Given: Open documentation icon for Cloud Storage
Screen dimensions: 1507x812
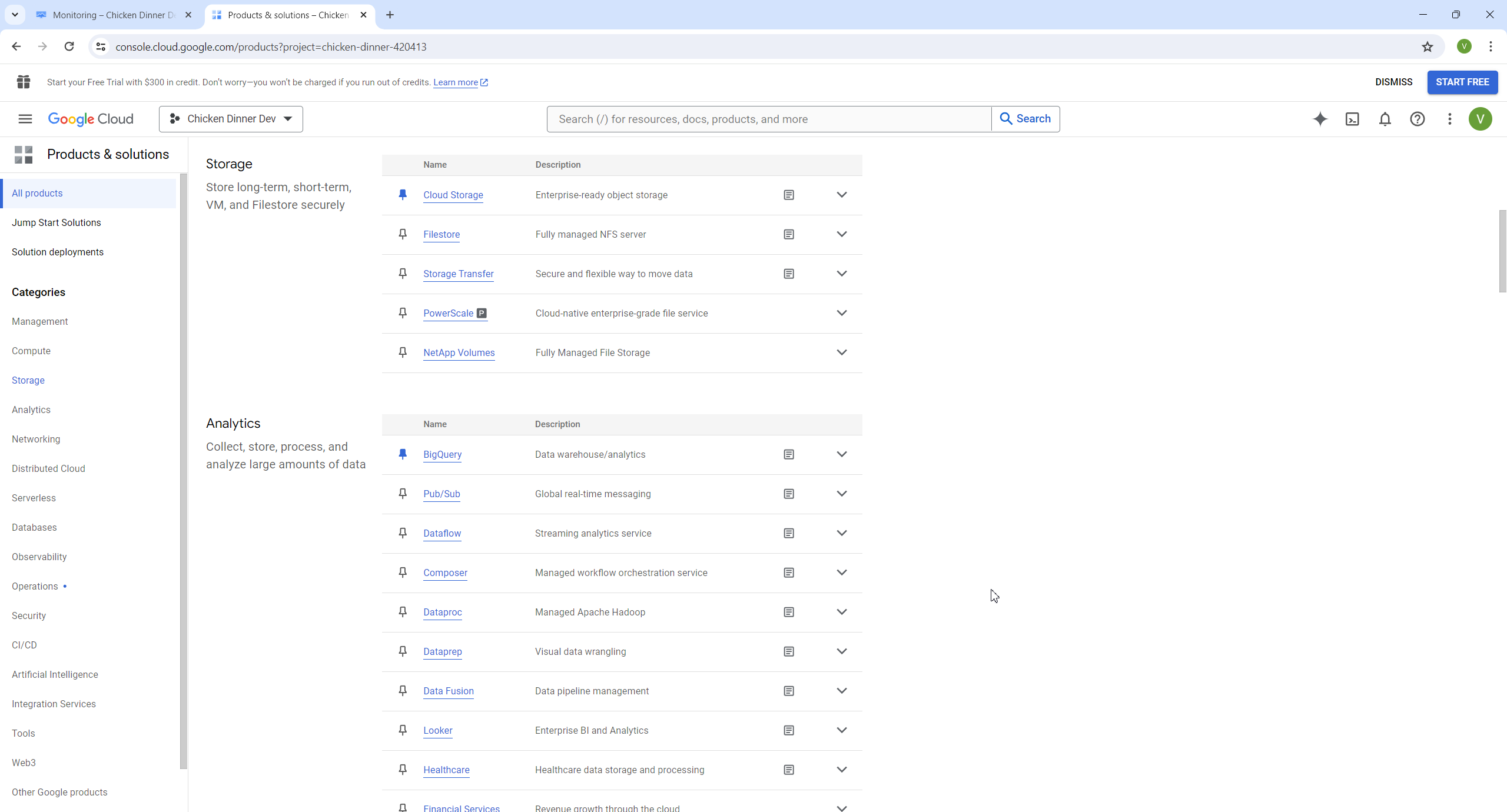Looking at the screenshot, I should (x=789, y=195).
